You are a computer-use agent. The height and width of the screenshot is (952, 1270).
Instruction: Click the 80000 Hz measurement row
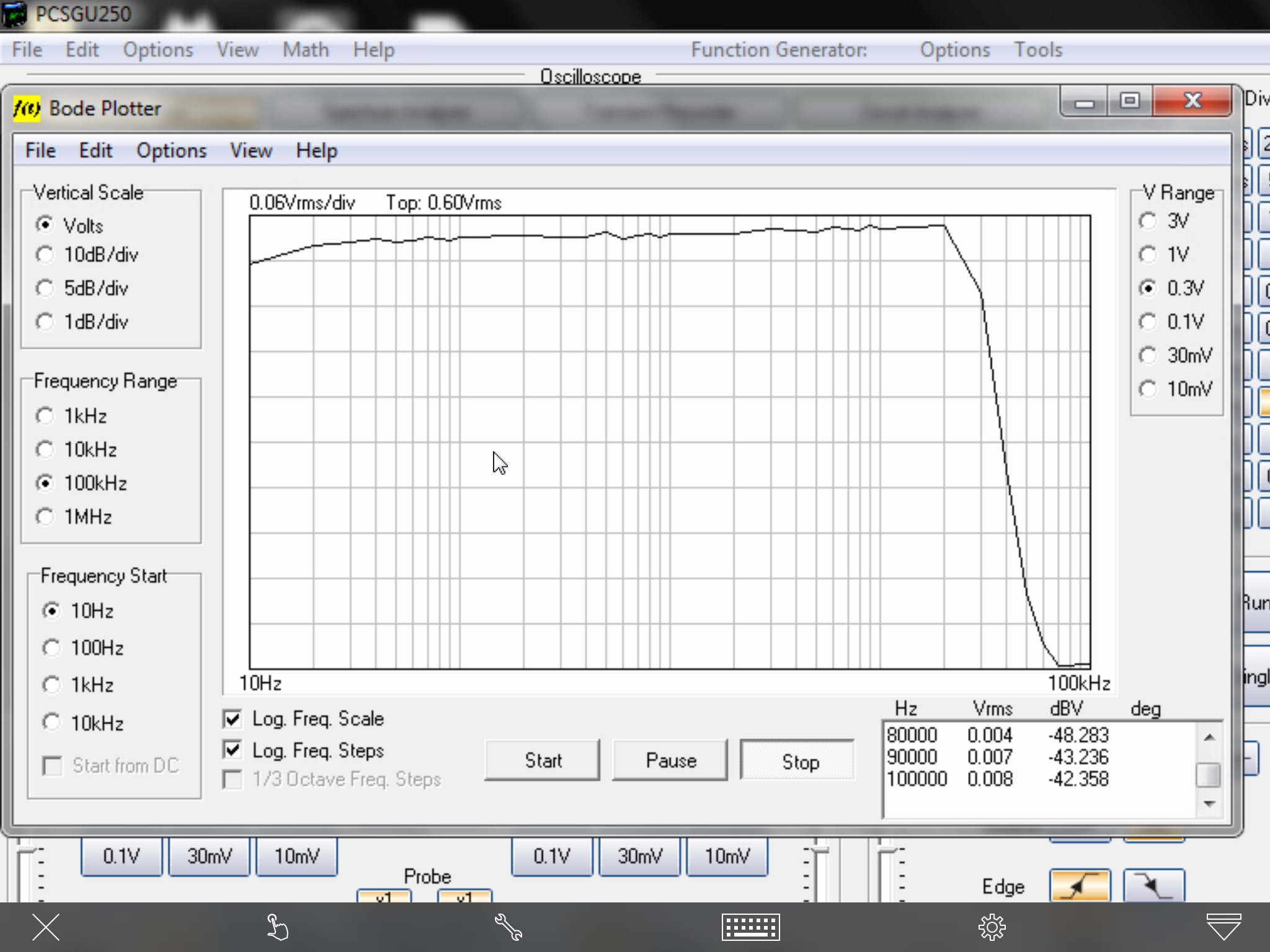(998, 735)
